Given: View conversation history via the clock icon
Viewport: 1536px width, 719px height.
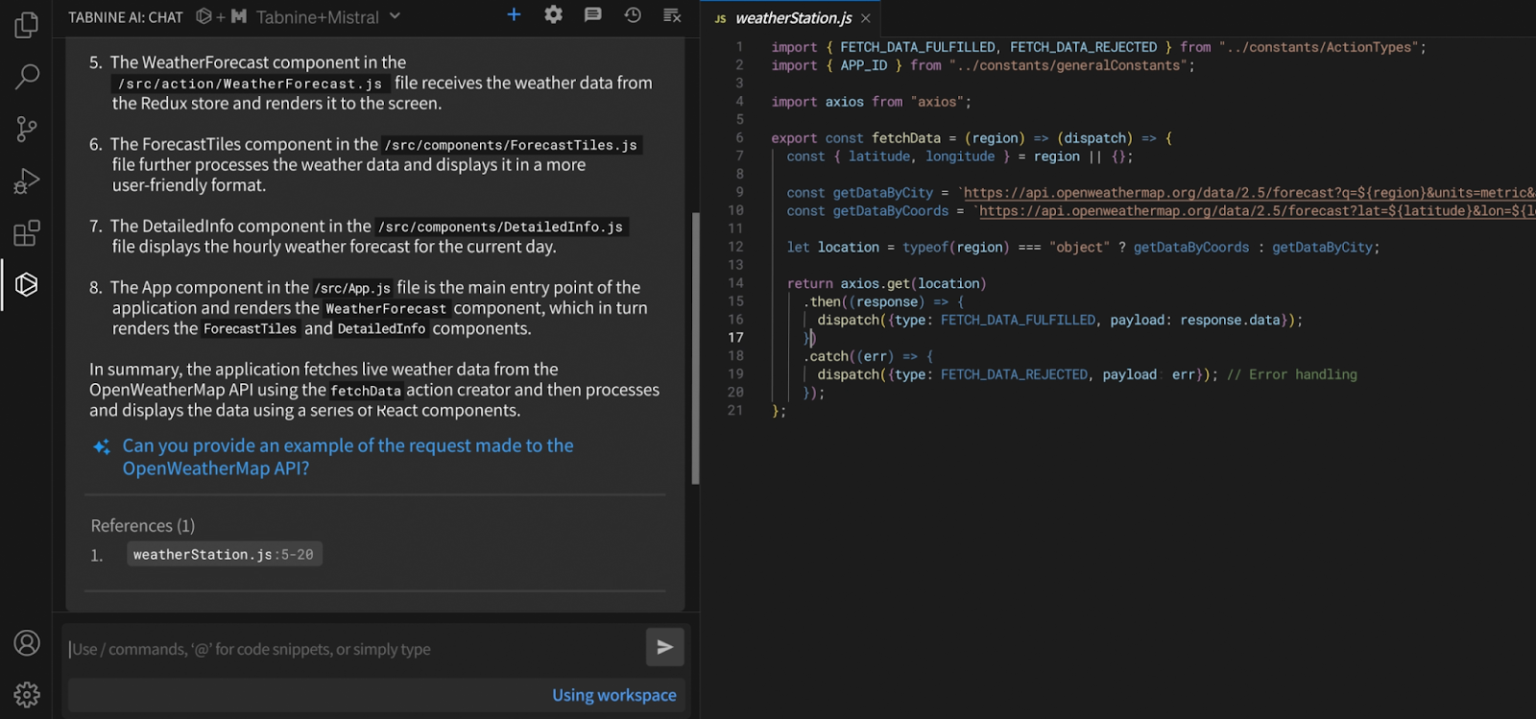Looking at the screenshot, I should [633, 14].
